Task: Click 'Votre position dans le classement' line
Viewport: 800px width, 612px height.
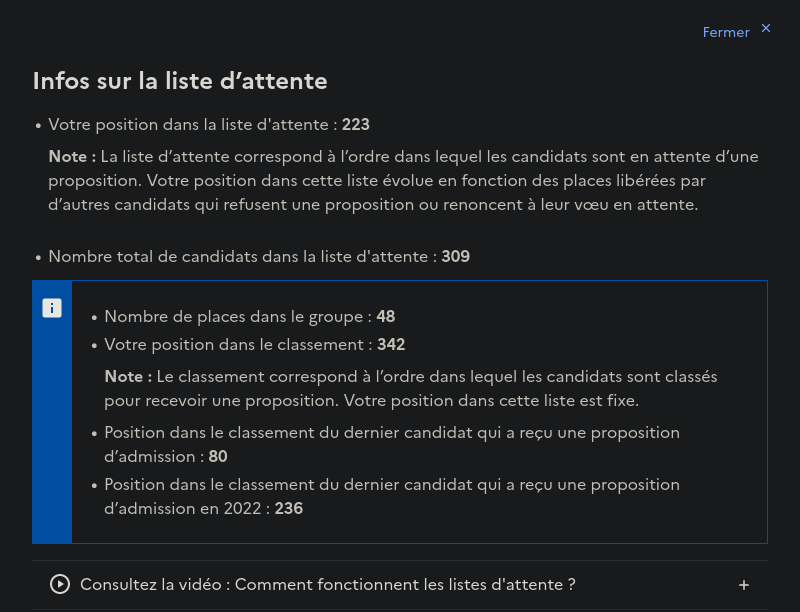Action: click(238, 345)
